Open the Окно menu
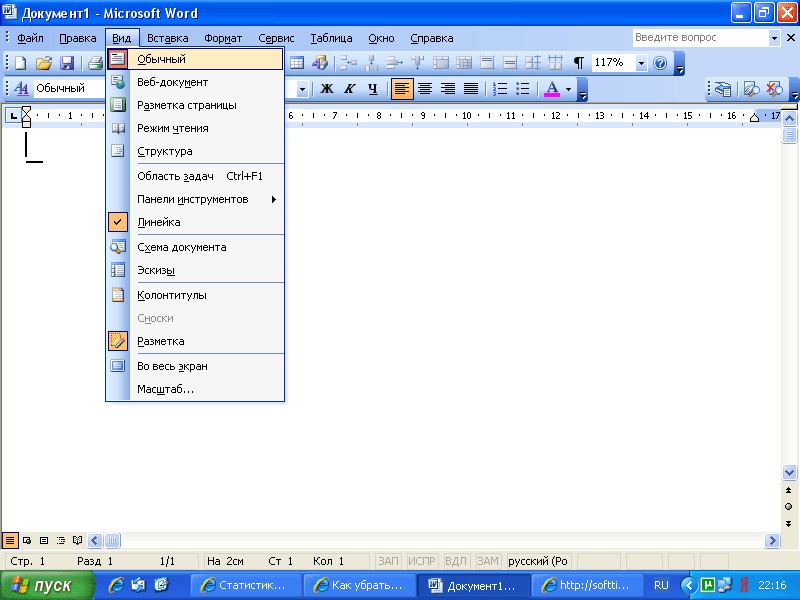This screenshot has height=600, width=800. 381,38
